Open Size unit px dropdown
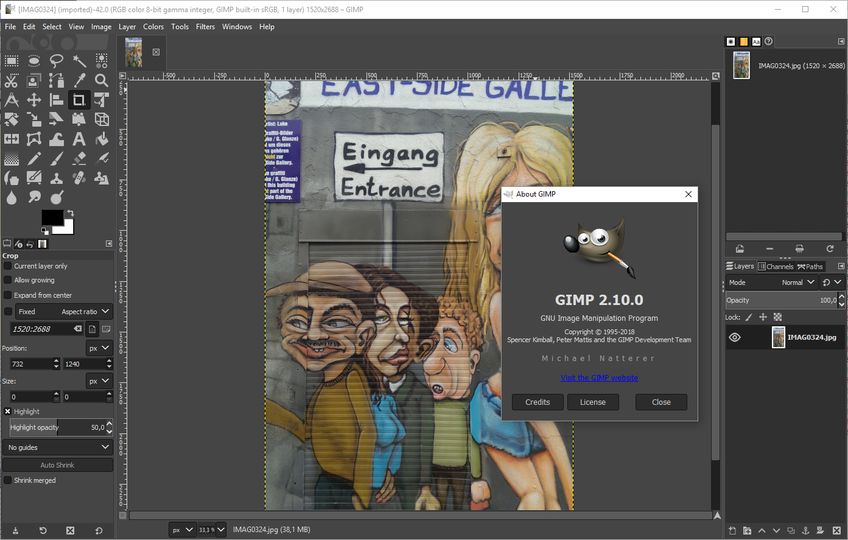The width and height of the screenshot is (848, 540). (99, 381)
